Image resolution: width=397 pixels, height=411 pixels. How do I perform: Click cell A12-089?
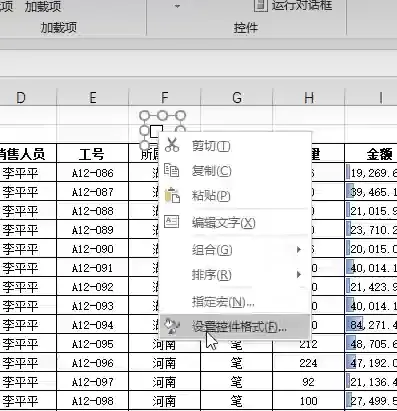pos(93,230)
